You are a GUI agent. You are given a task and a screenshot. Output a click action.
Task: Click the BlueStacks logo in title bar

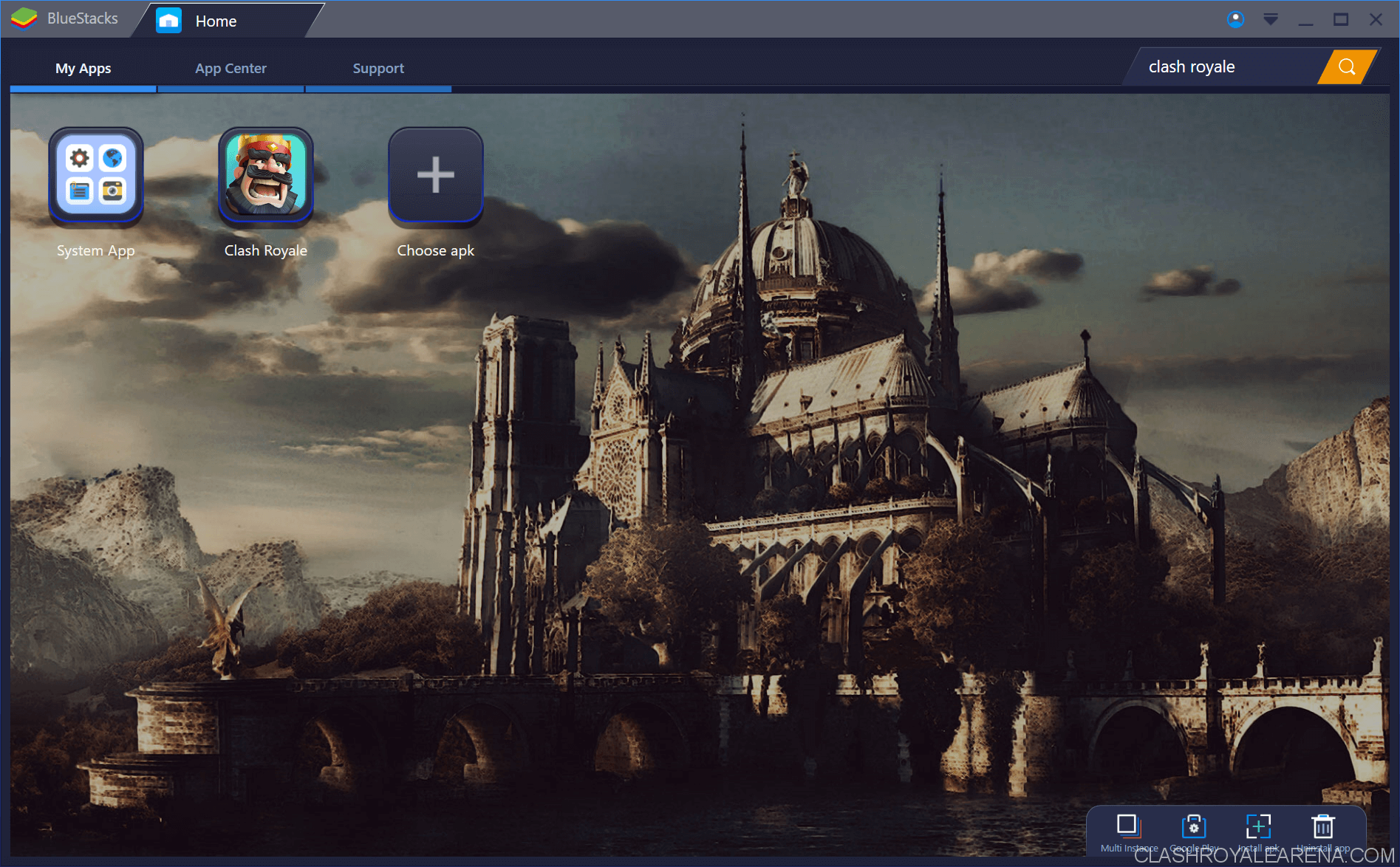24,18
